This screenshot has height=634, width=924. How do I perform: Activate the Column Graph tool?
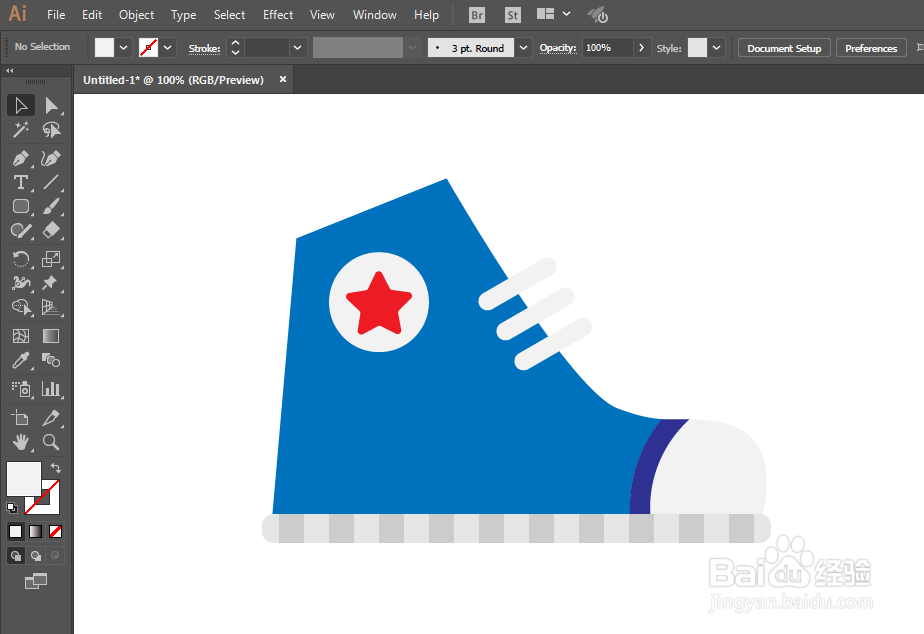tap(51, 389)
